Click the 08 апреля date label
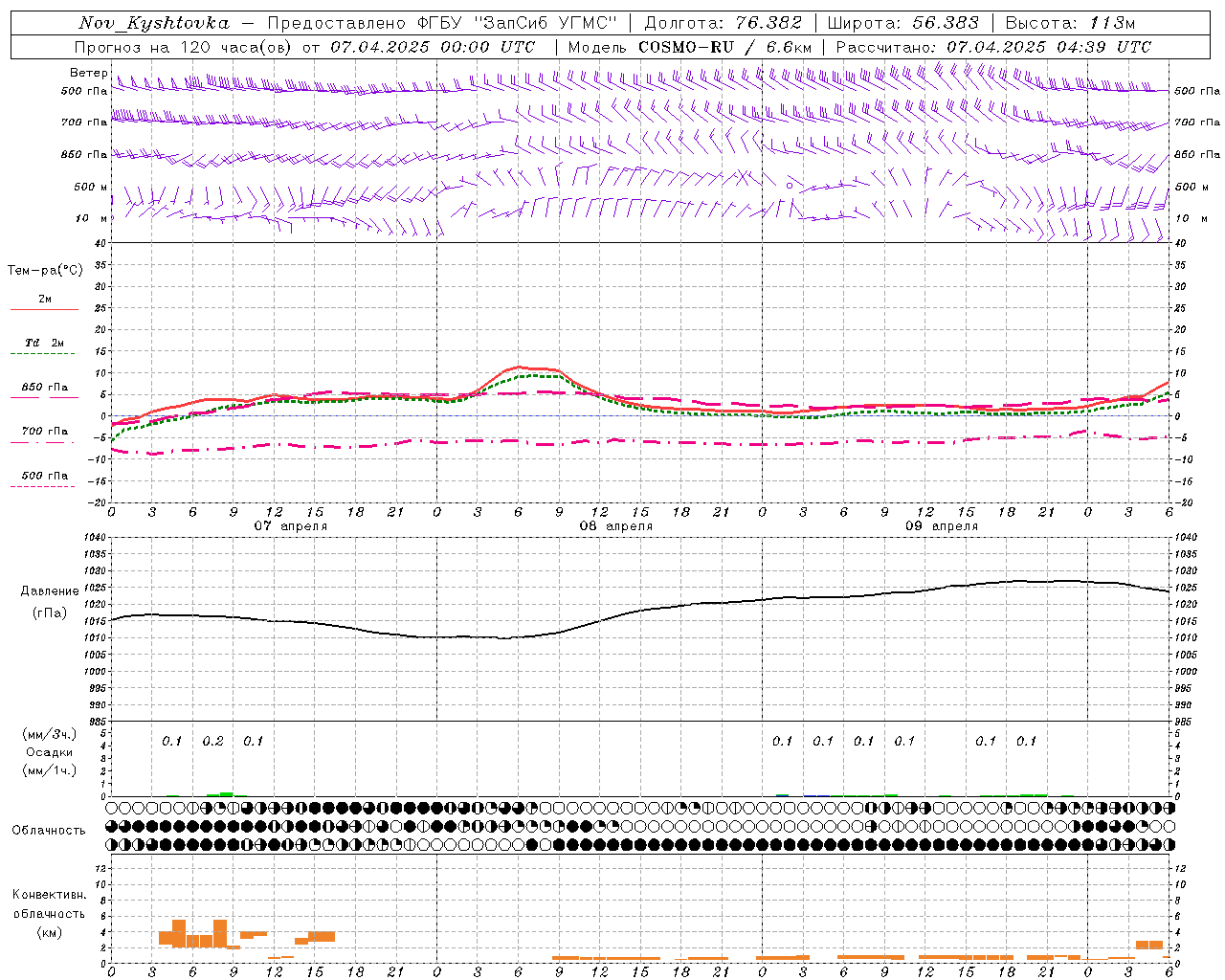This screenshot has width=1225, height=980. click(x=616, y=526)
